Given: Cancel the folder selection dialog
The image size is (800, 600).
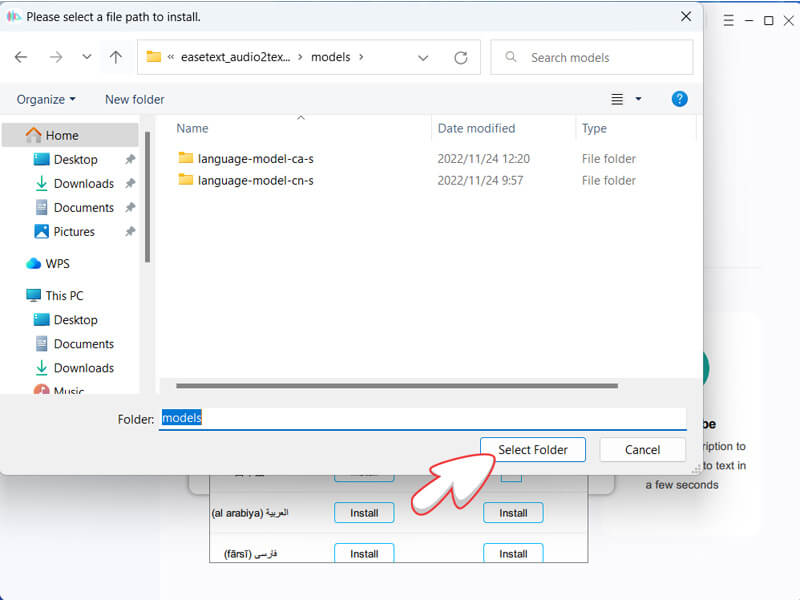Looking at the screenshot, I should pos(642,450).
